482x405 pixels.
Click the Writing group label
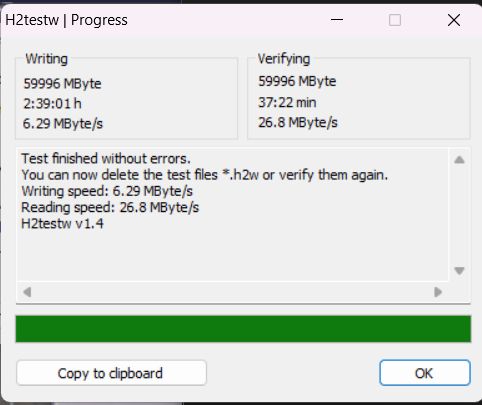coord(47,59)
